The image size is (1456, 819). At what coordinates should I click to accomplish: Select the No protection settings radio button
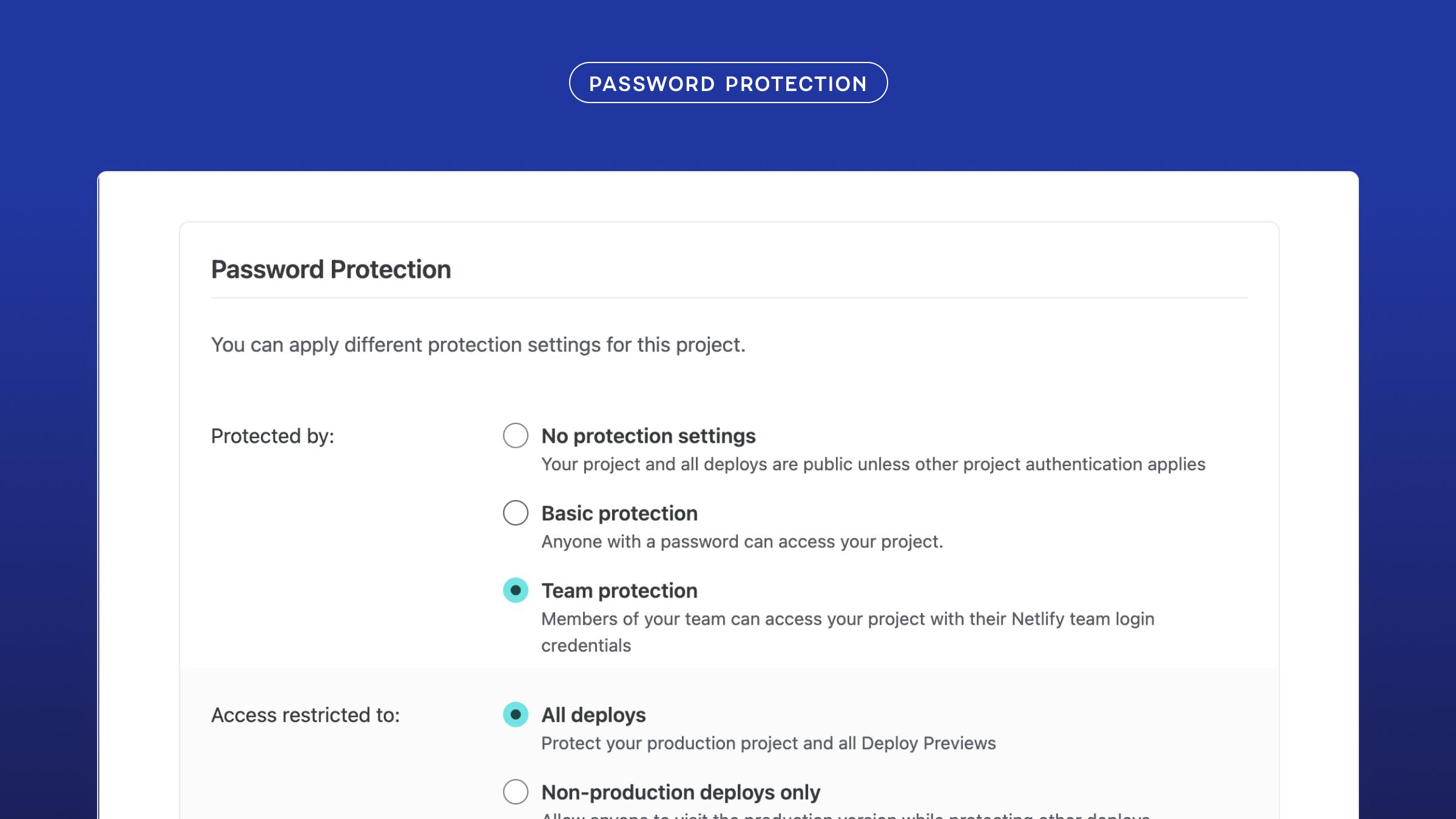click(516, 436)
